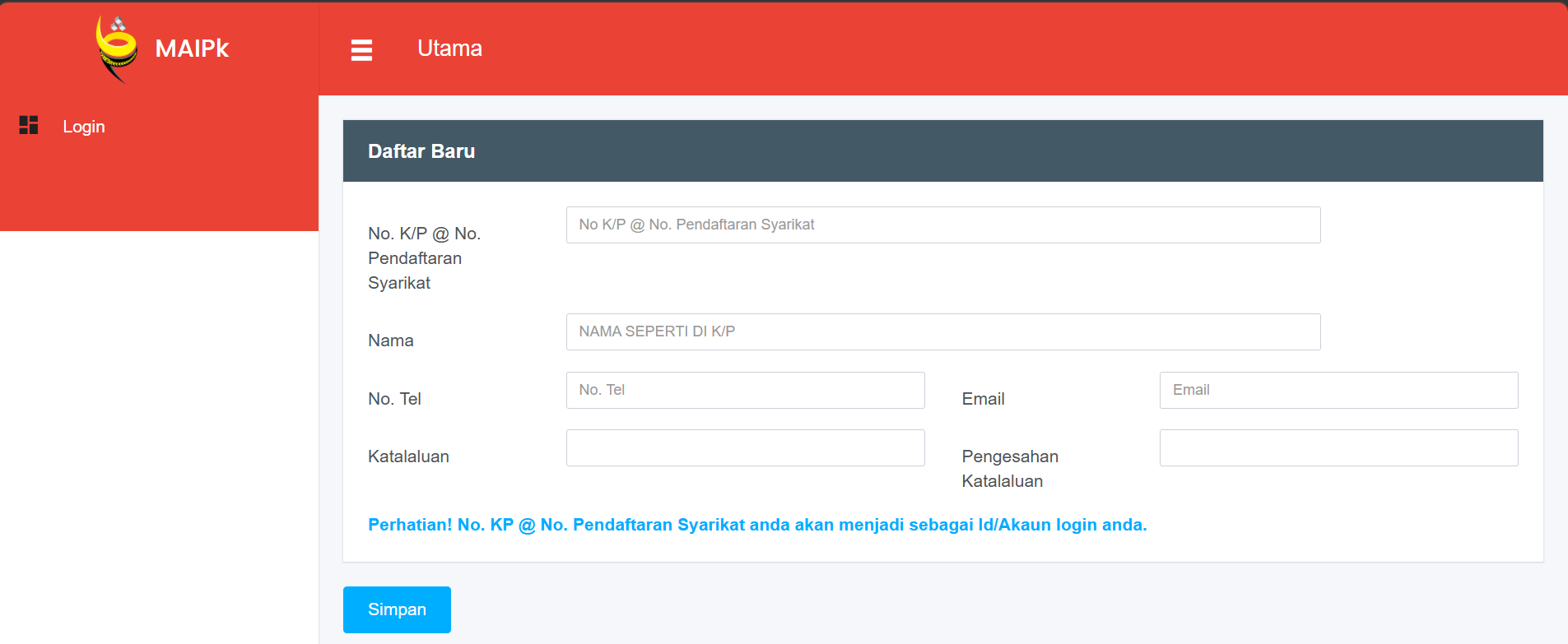Click the Perhatian notice text in blue
This screenshot has width=1568, height=644.
756,525
